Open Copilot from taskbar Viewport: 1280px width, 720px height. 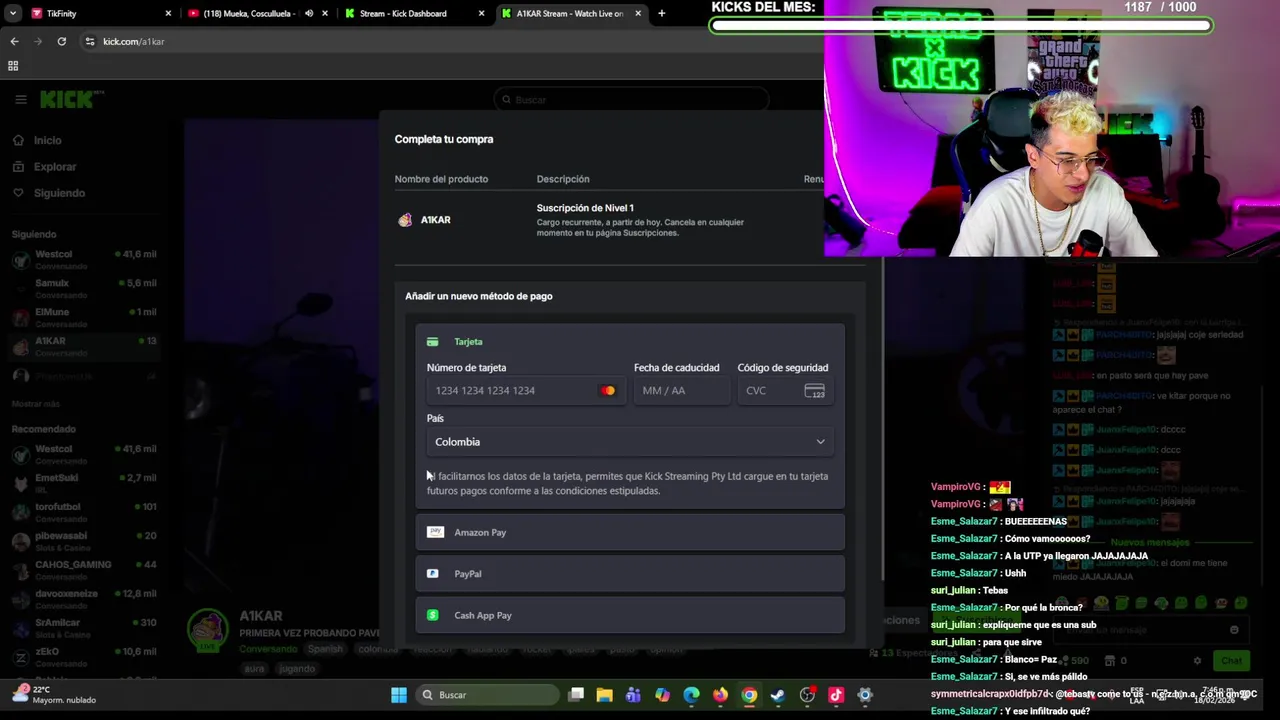coord(662,695)
